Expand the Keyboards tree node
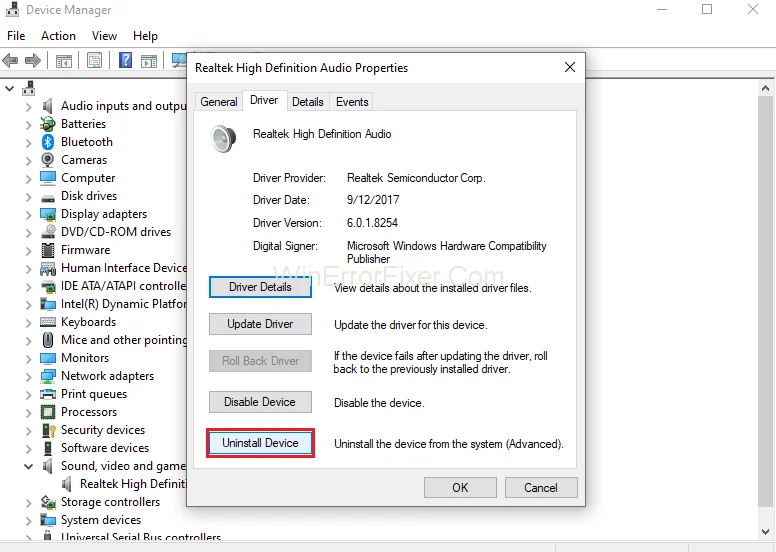This screenshot has width=776, height=552. pos(28,323)
